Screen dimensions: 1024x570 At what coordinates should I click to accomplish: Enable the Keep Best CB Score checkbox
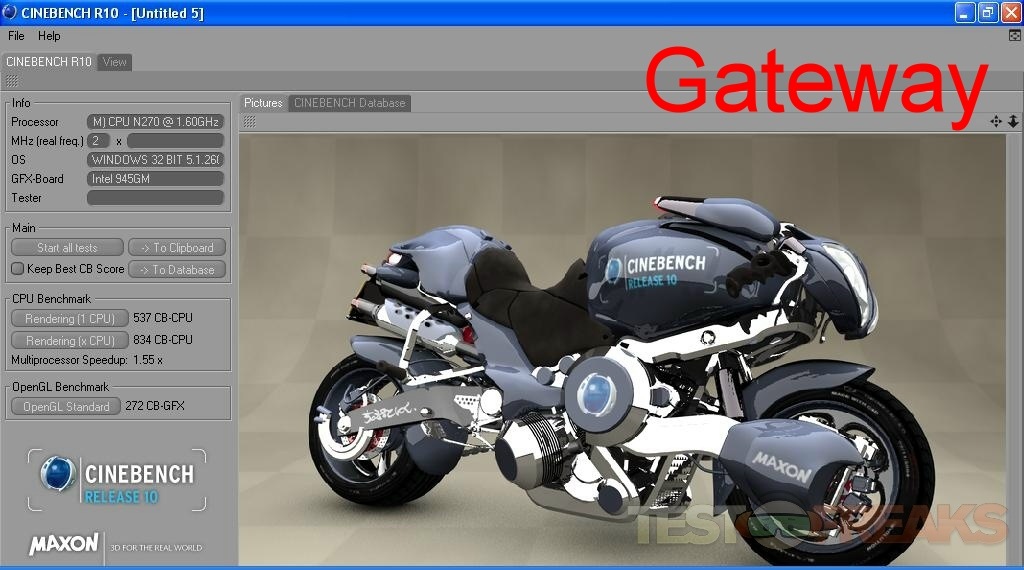[x=17, y=269]
